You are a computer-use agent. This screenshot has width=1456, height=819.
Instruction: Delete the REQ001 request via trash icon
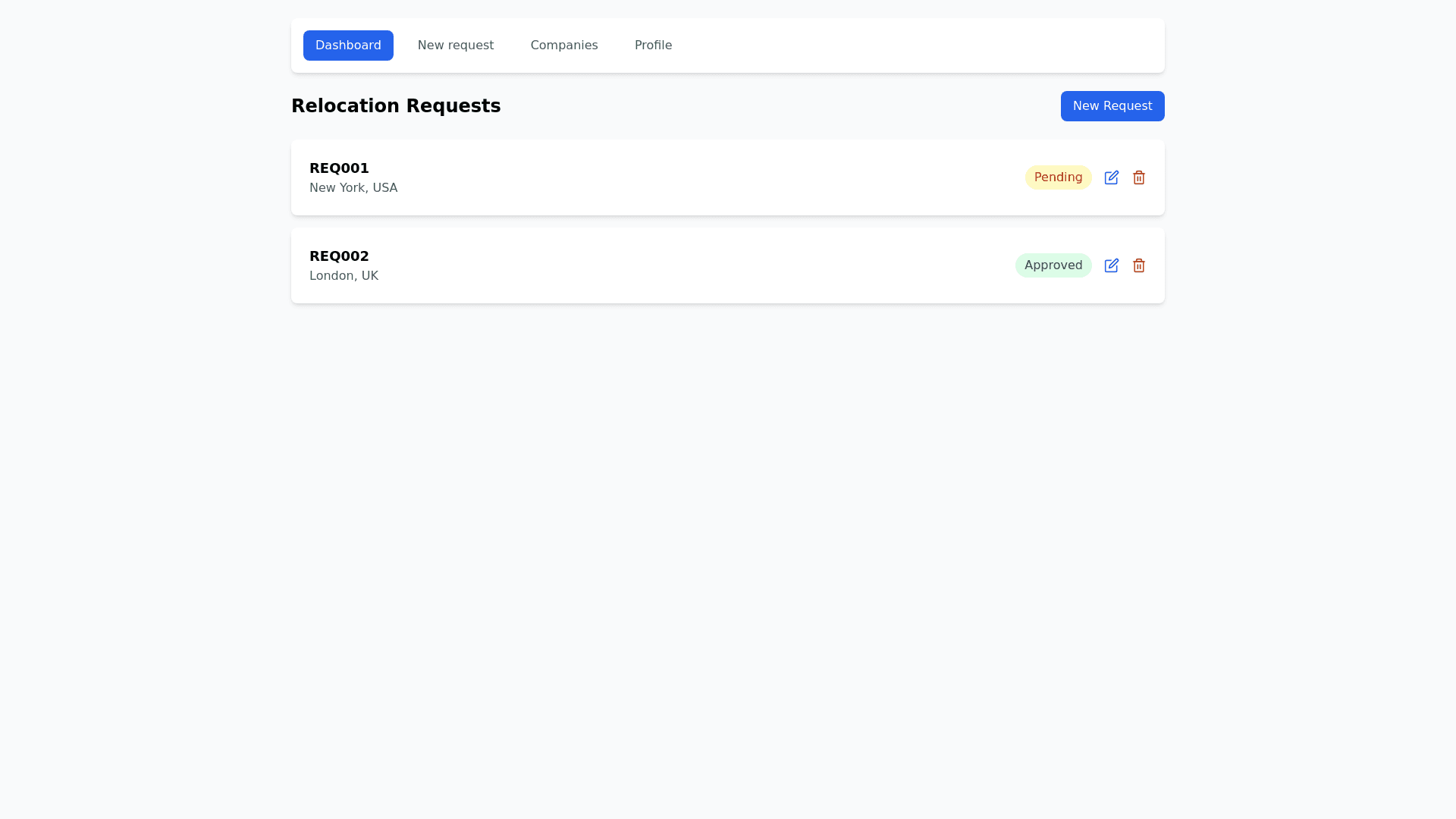1138,177
